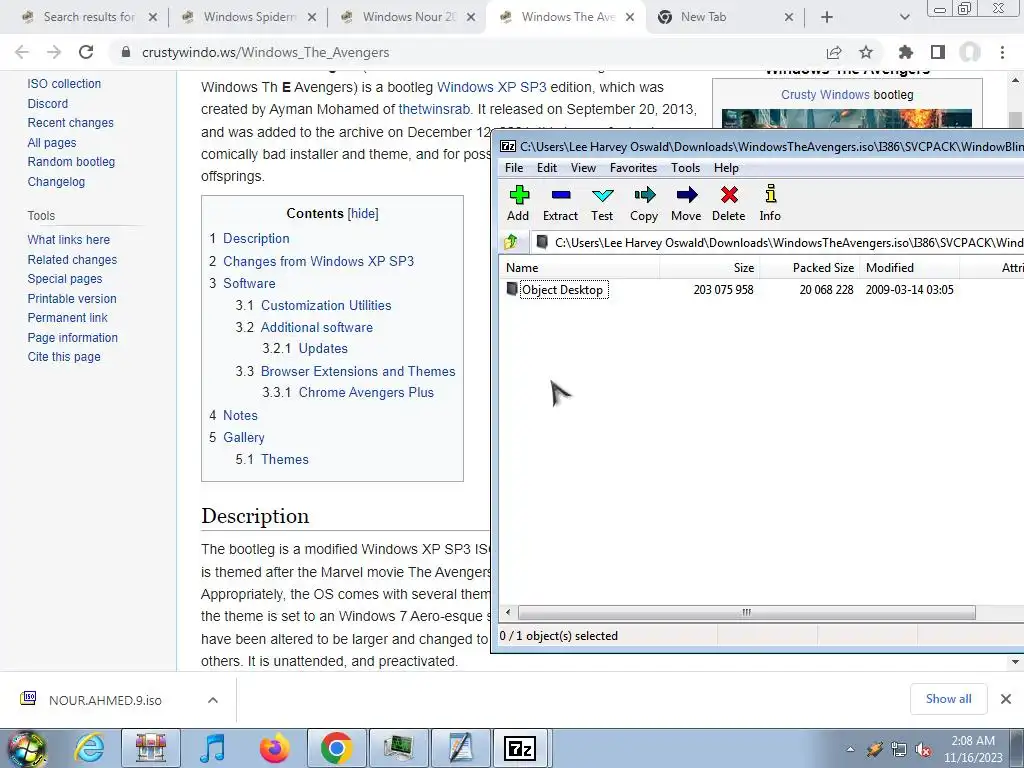
Task: Open the Windows Start orb
Action: pyautogui.click(x=27, y=748)
